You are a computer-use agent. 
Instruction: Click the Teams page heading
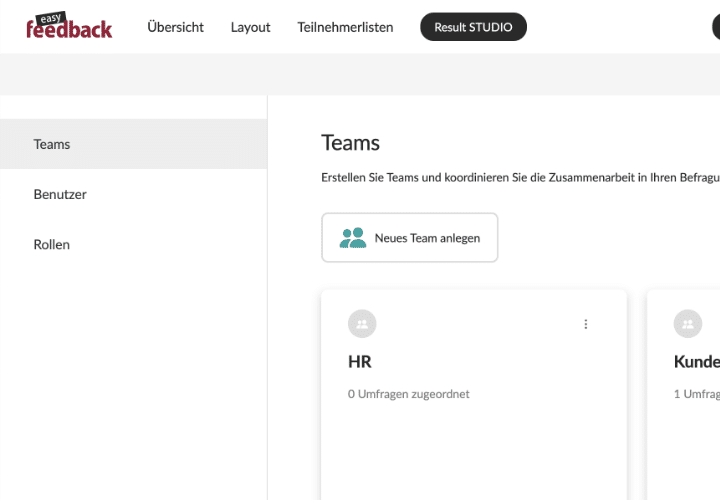350,143
